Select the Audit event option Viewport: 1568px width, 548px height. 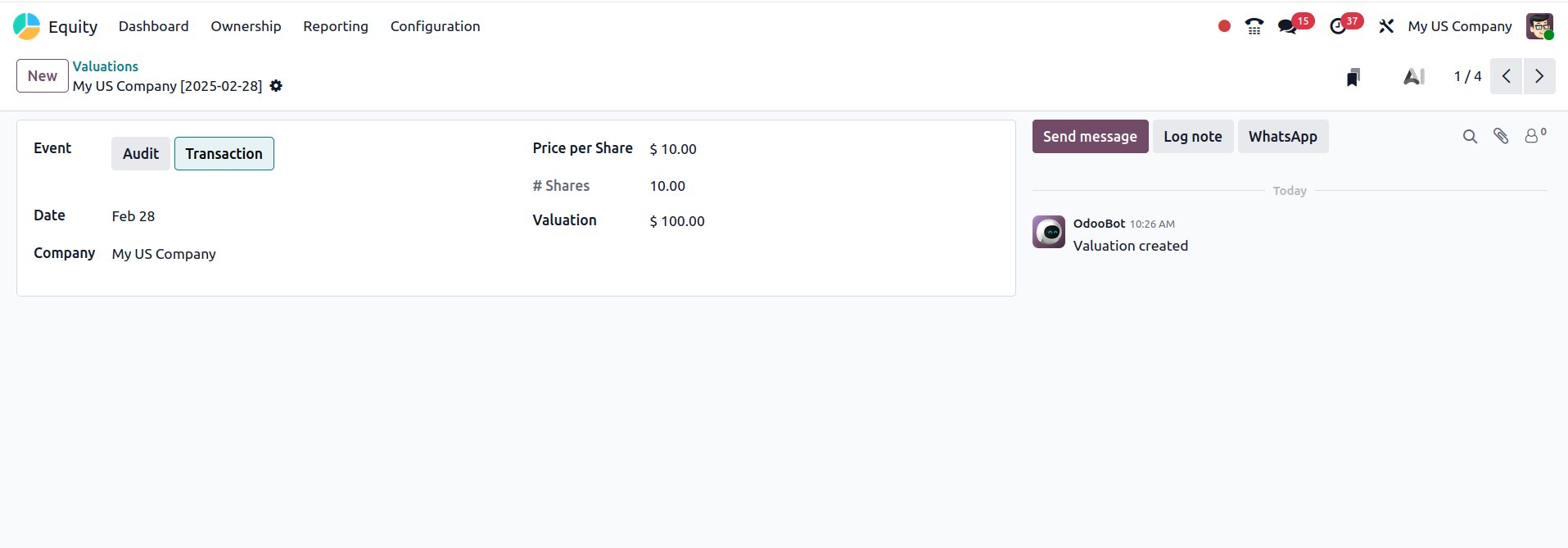coord(141,154)
